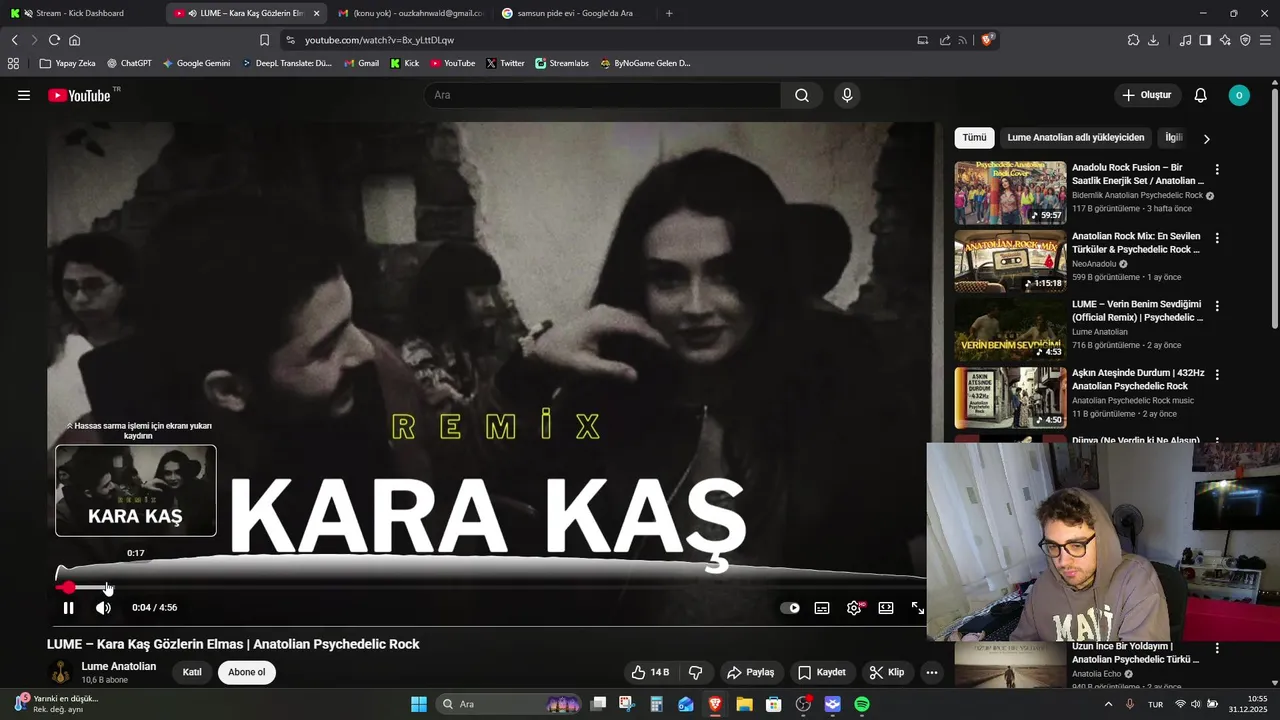The height and width of the screenshot is (720, 1280).
Task: Go to browser home page icon
Action: [74, 40]
